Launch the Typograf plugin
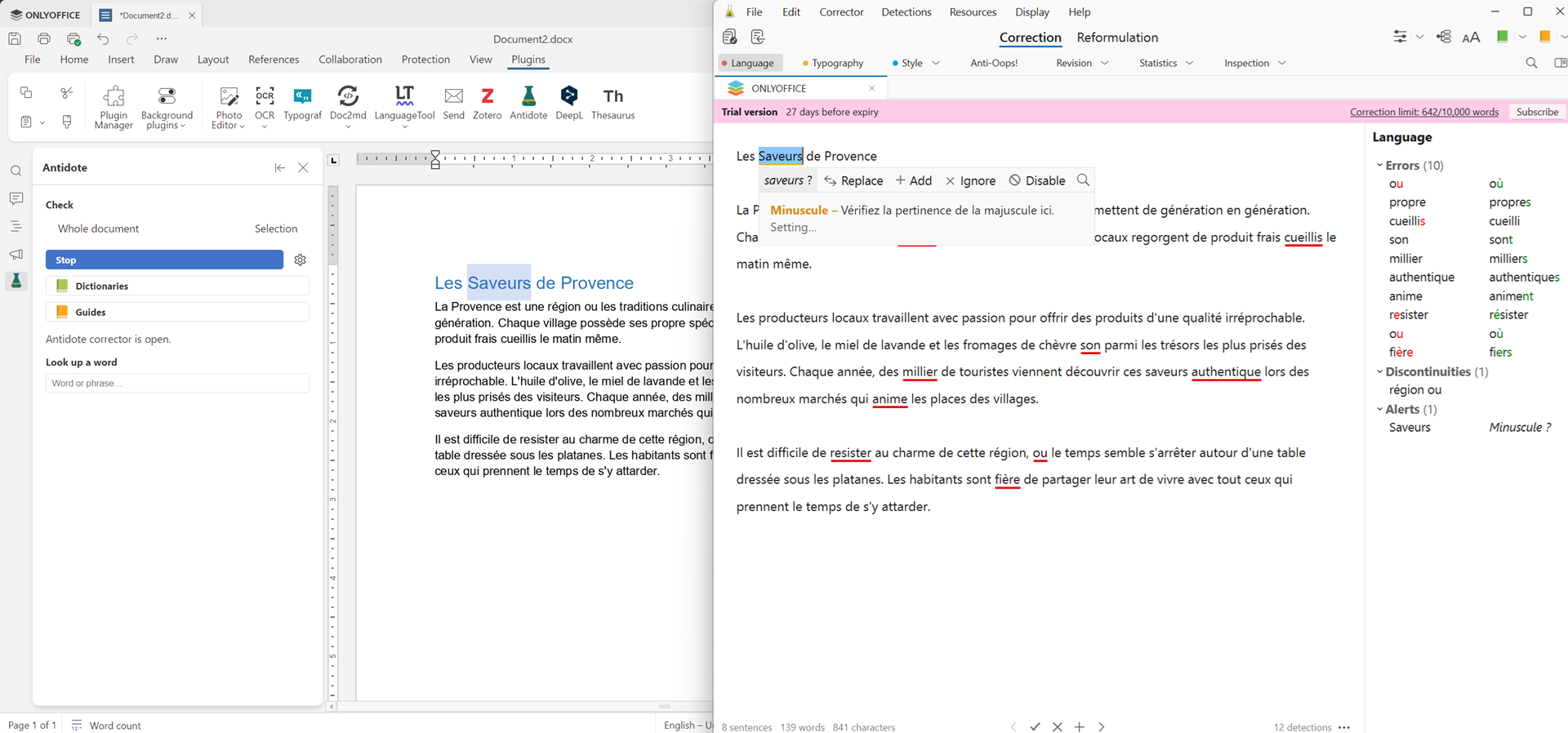1568x733 pixels. pyautogui.click(x=302, y=104)
